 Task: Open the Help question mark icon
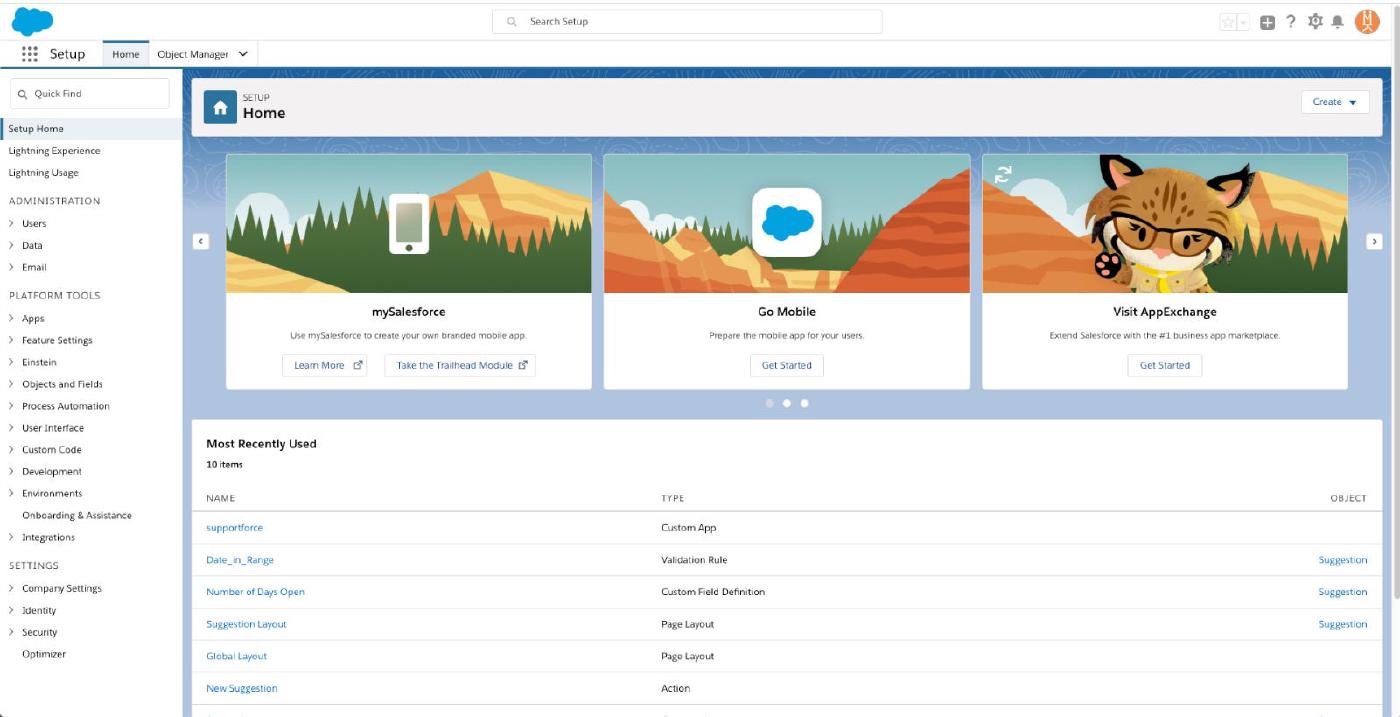pyautogui.click(x=1291, y=22)
